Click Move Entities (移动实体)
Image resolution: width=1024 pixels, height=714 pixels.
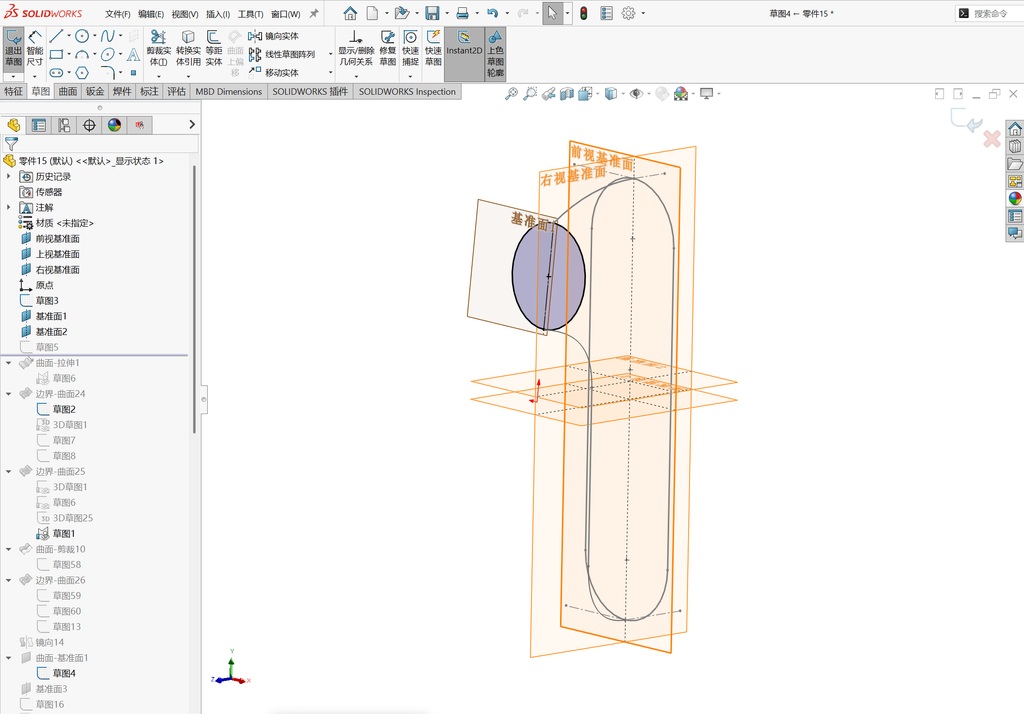pyautogui.click(x=274, y=73)
